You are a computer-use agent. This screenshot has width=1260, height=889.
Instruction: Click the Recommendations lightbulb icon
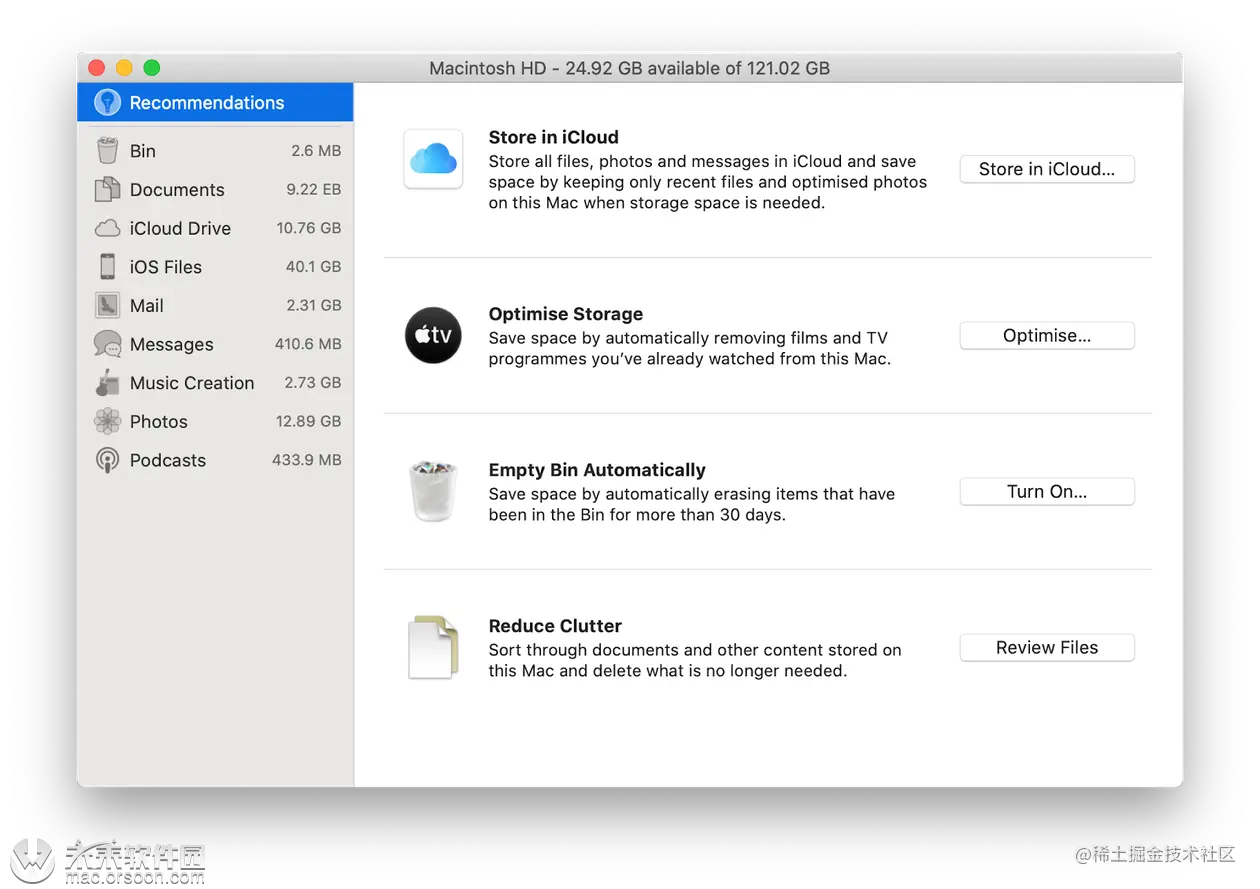click(x=107, y=102)
